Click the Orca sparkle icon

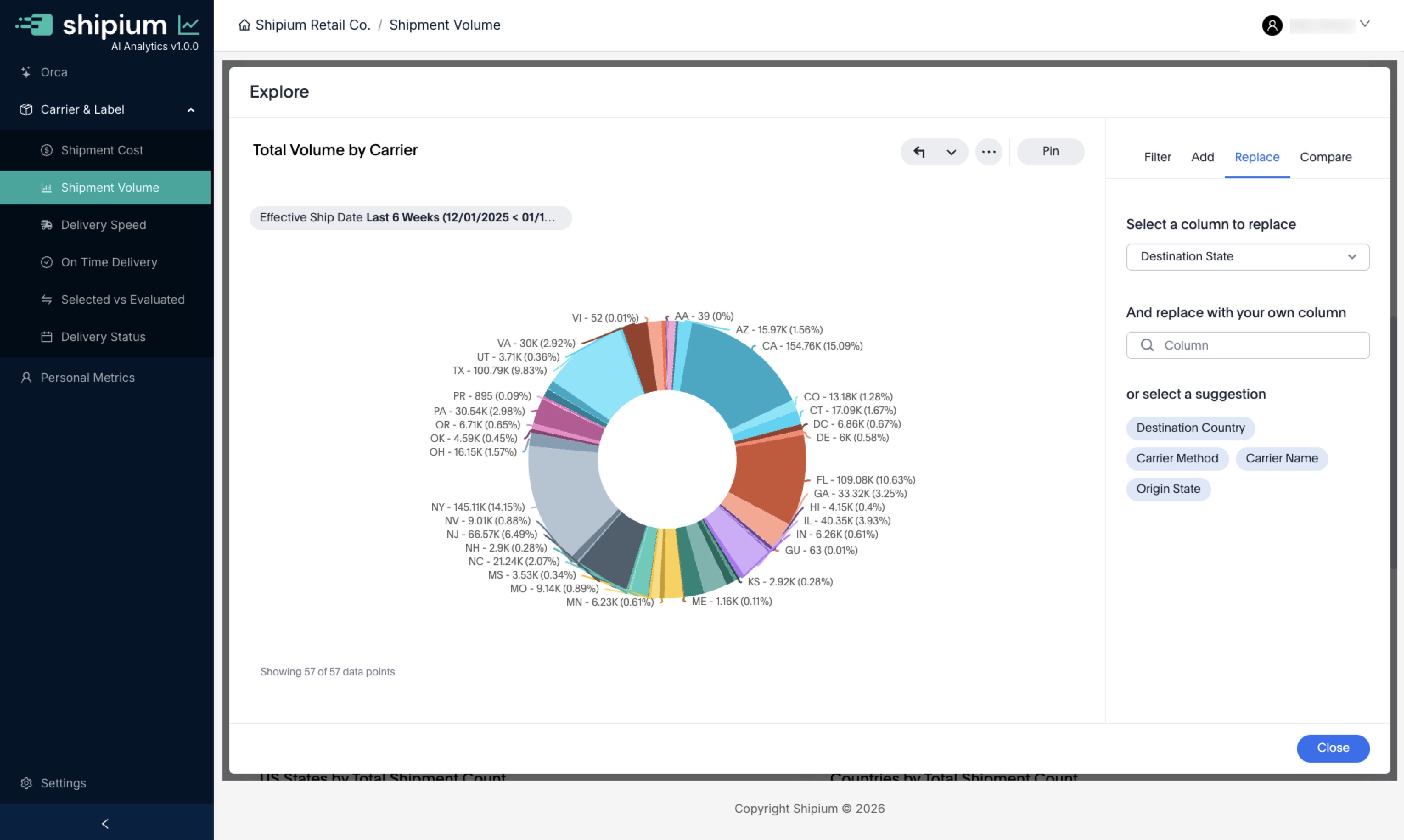[26, 72]
